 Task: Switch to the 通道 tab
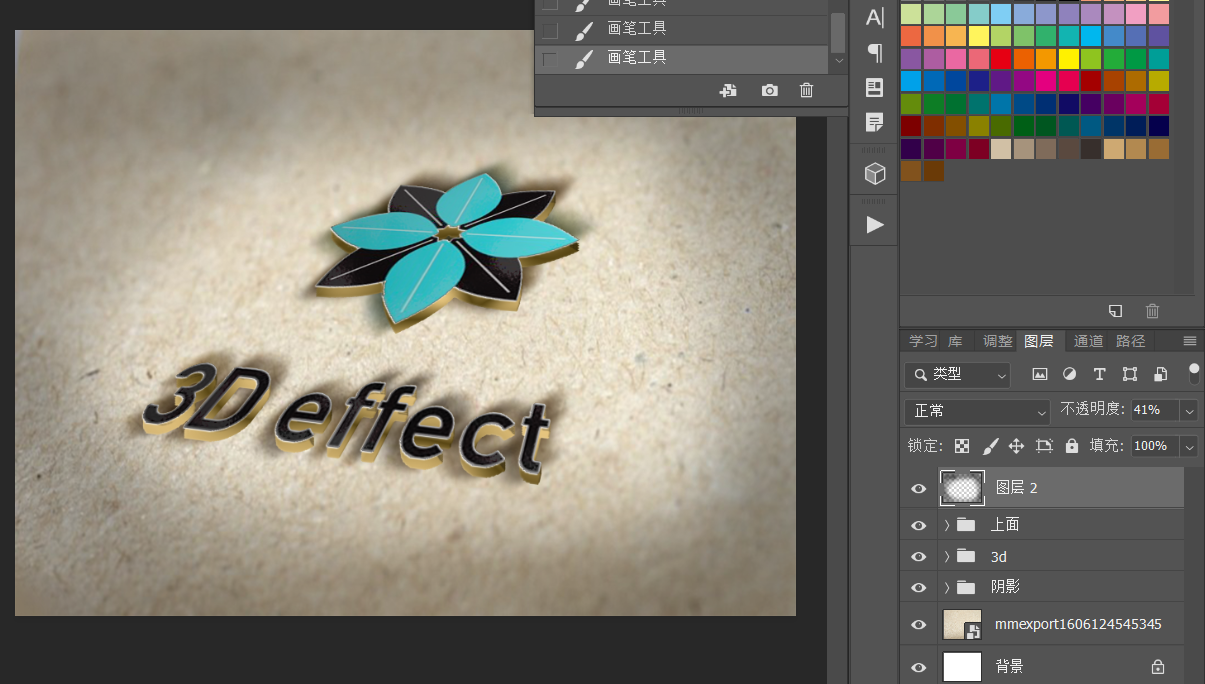1088,341
